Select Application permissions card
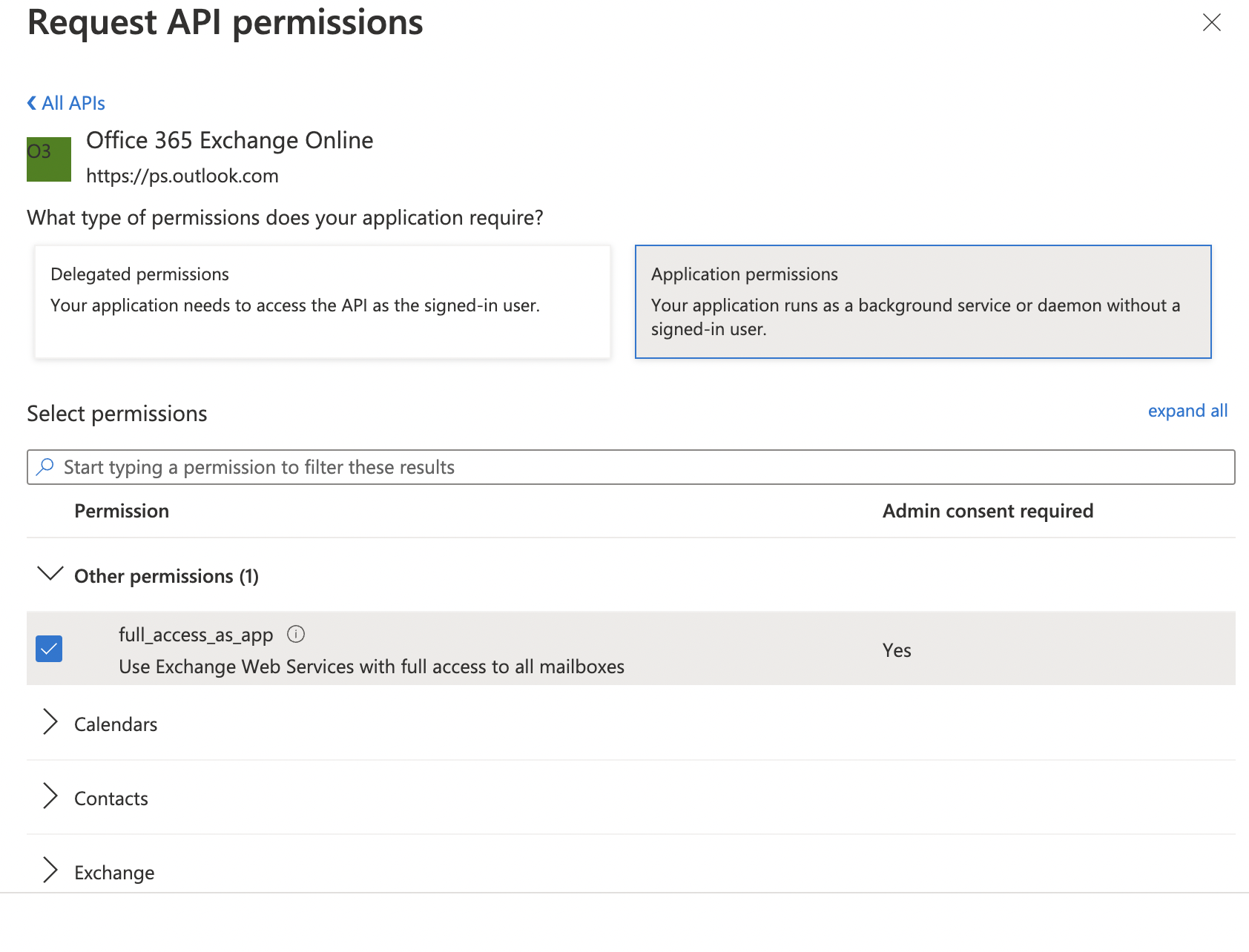1249x952 pixels. (923, 302)
